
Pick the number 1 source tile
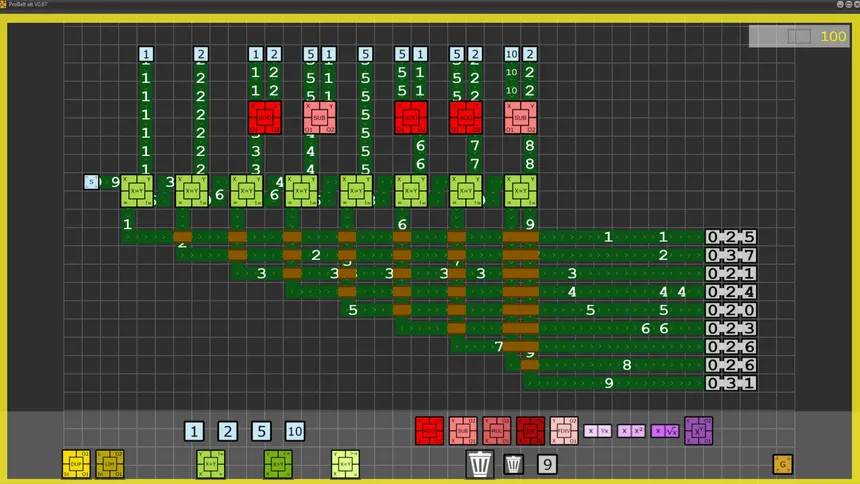[194, 431]
